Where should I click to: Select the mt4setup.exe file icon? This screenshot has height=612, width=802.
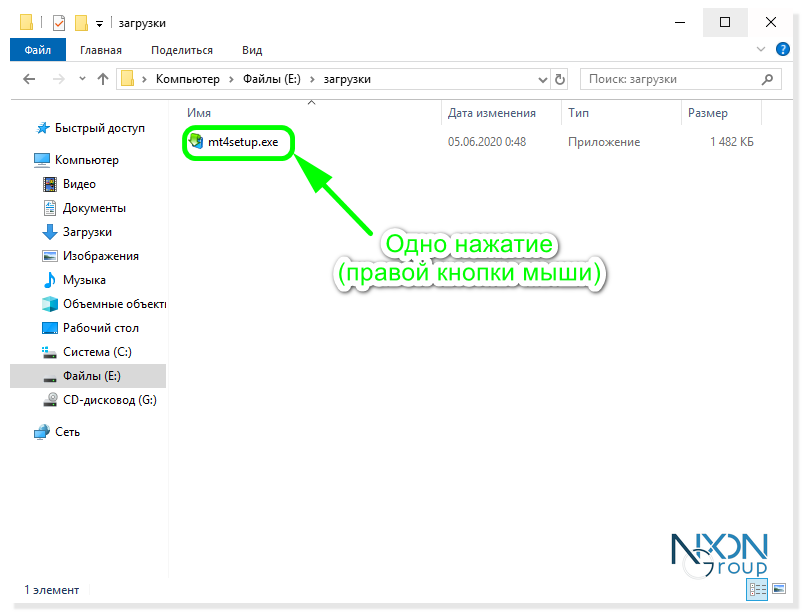pyautogui.click(x=196, y=141)
